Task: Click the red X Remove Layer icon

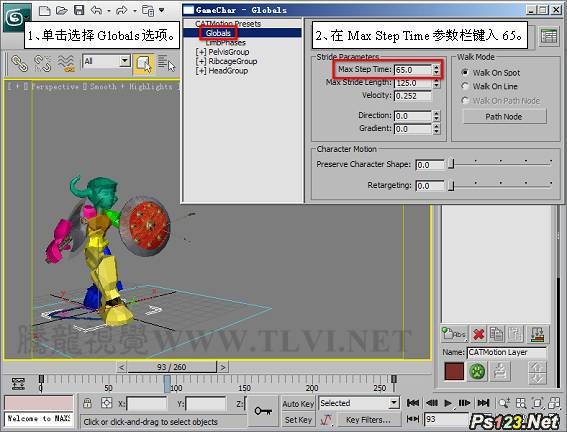Action: coord(478,334)
